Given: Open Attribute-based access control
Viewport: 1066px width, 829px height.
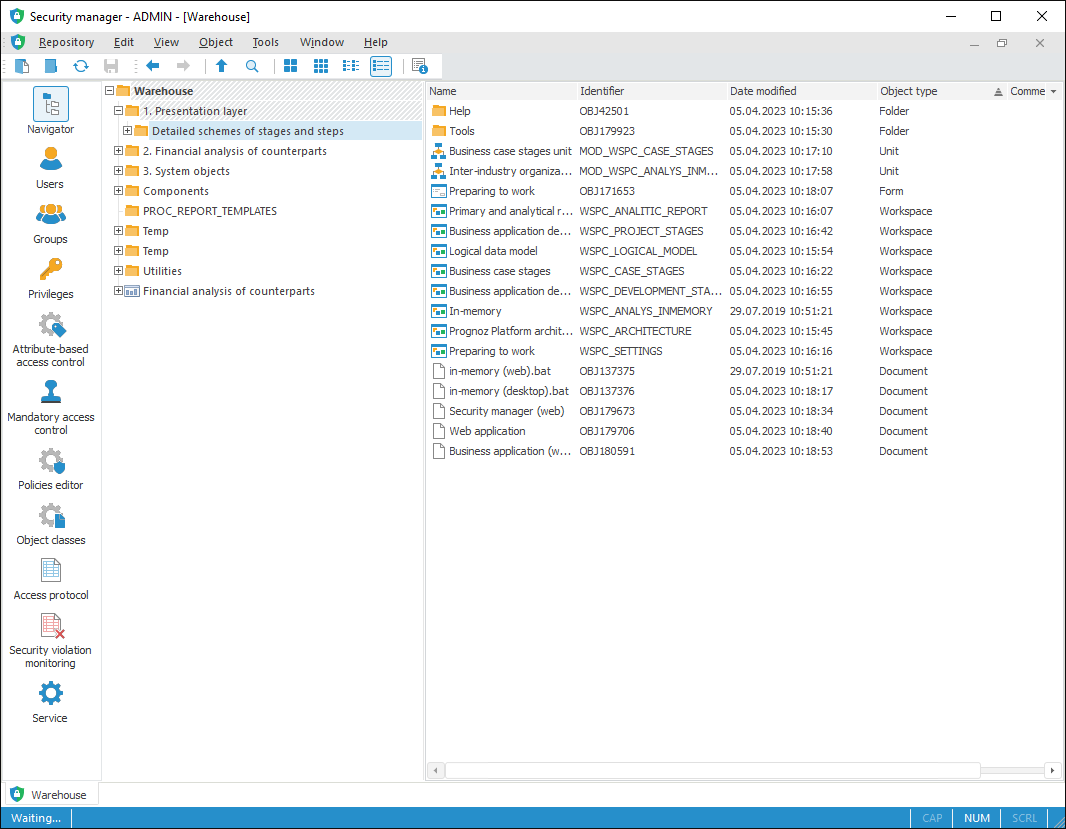Looking at the screenshot, I should click(50, 340).
